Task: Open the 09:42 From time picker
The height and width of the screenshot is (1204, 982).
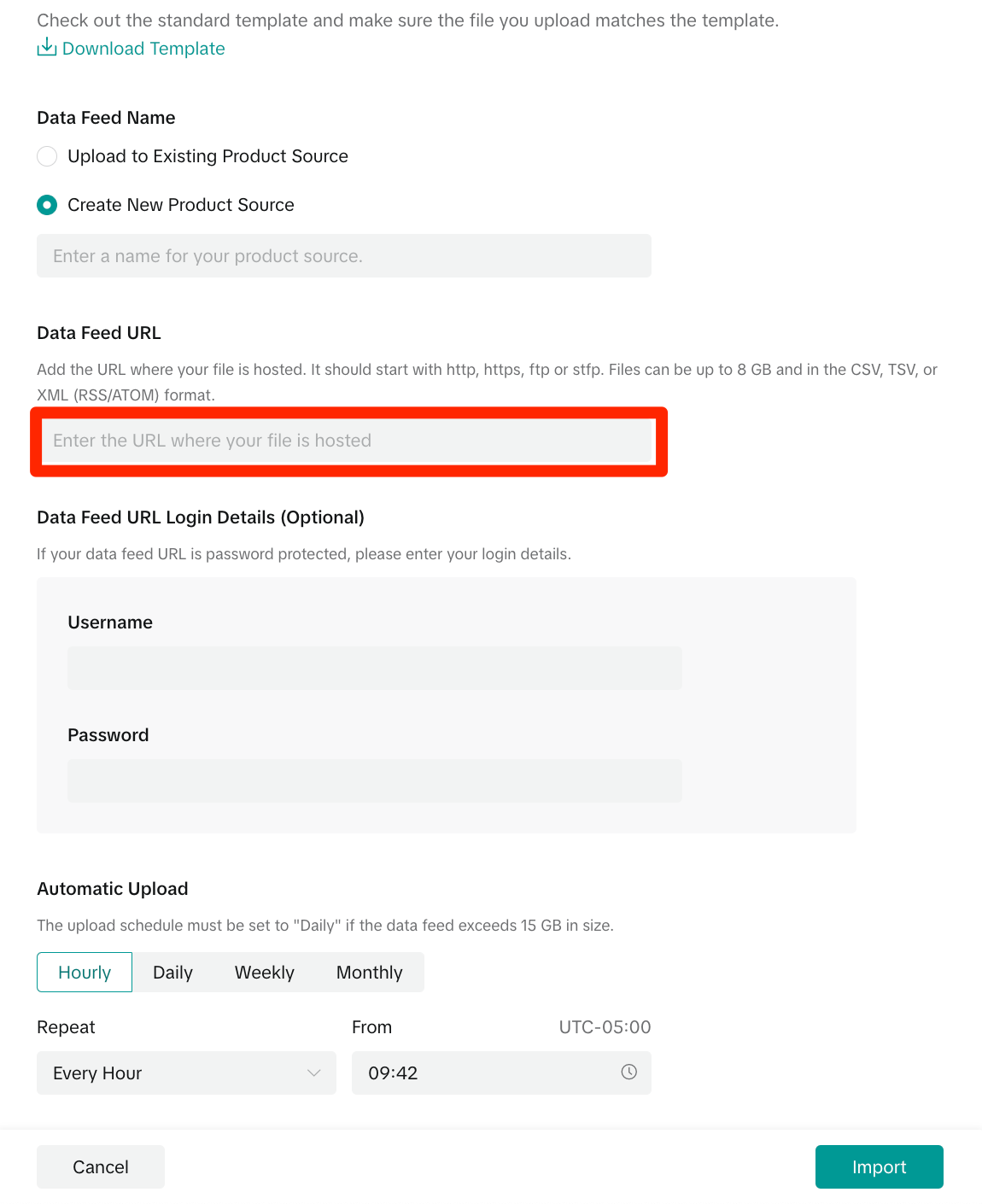Action: click(501, 1073)
